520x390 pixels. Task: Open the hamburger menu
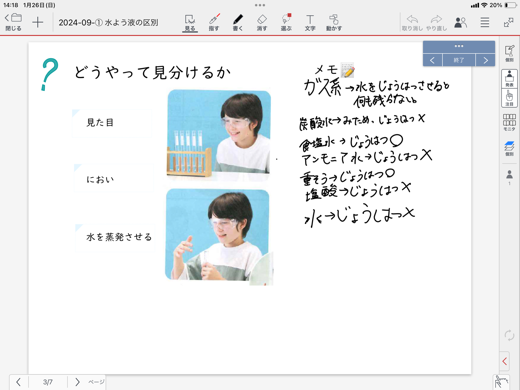(x=485, y=22)
